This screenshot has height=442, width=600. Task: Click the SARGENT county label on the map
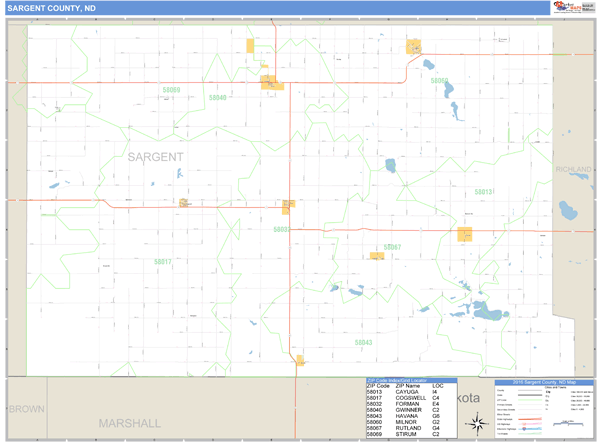click(x=155, y=157)
